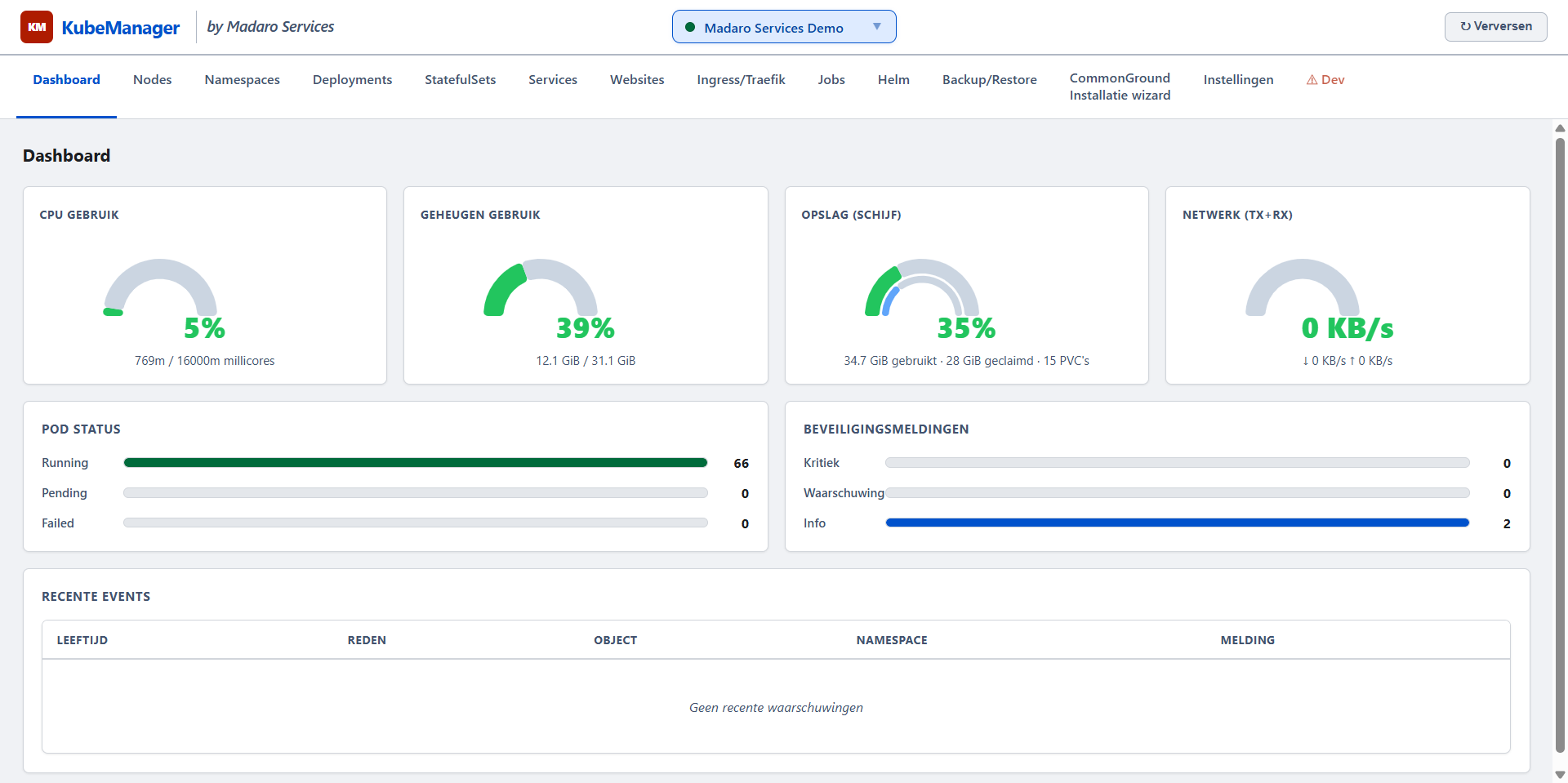
Task: Go to the Instellingen tab
Action: 1238,80
